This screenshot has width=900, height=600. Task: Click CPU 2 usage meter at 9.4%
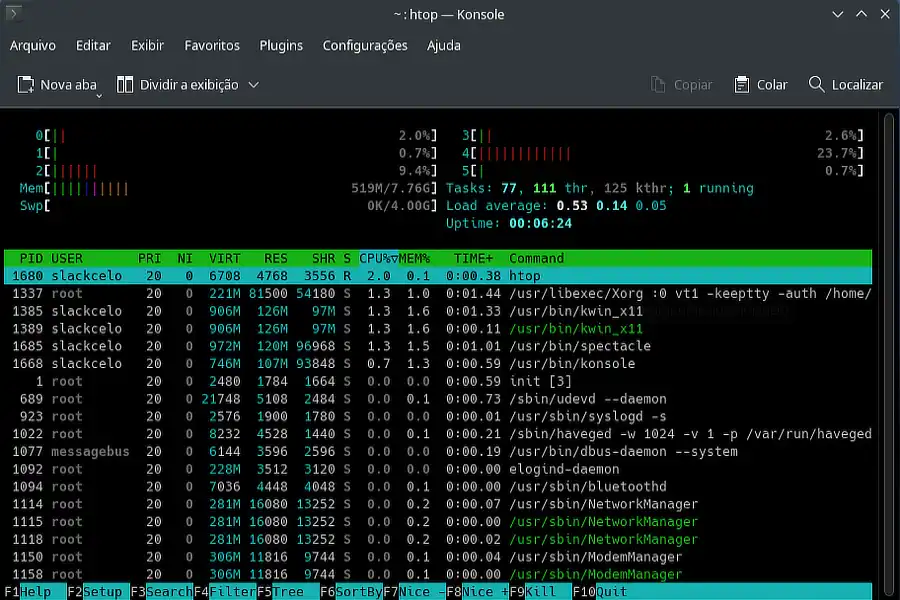236,171
